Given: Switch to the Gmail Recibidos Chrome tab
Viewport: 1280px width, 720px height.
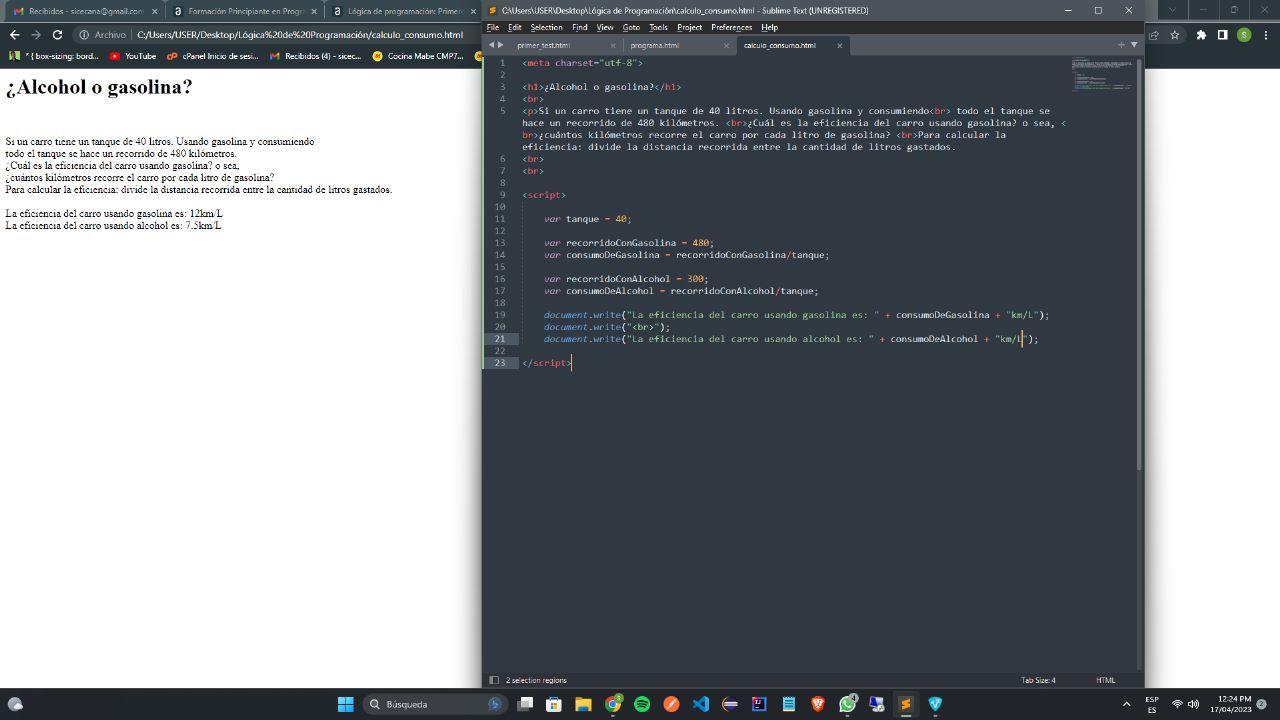Looking at the screenshot, I should (84, 11).
